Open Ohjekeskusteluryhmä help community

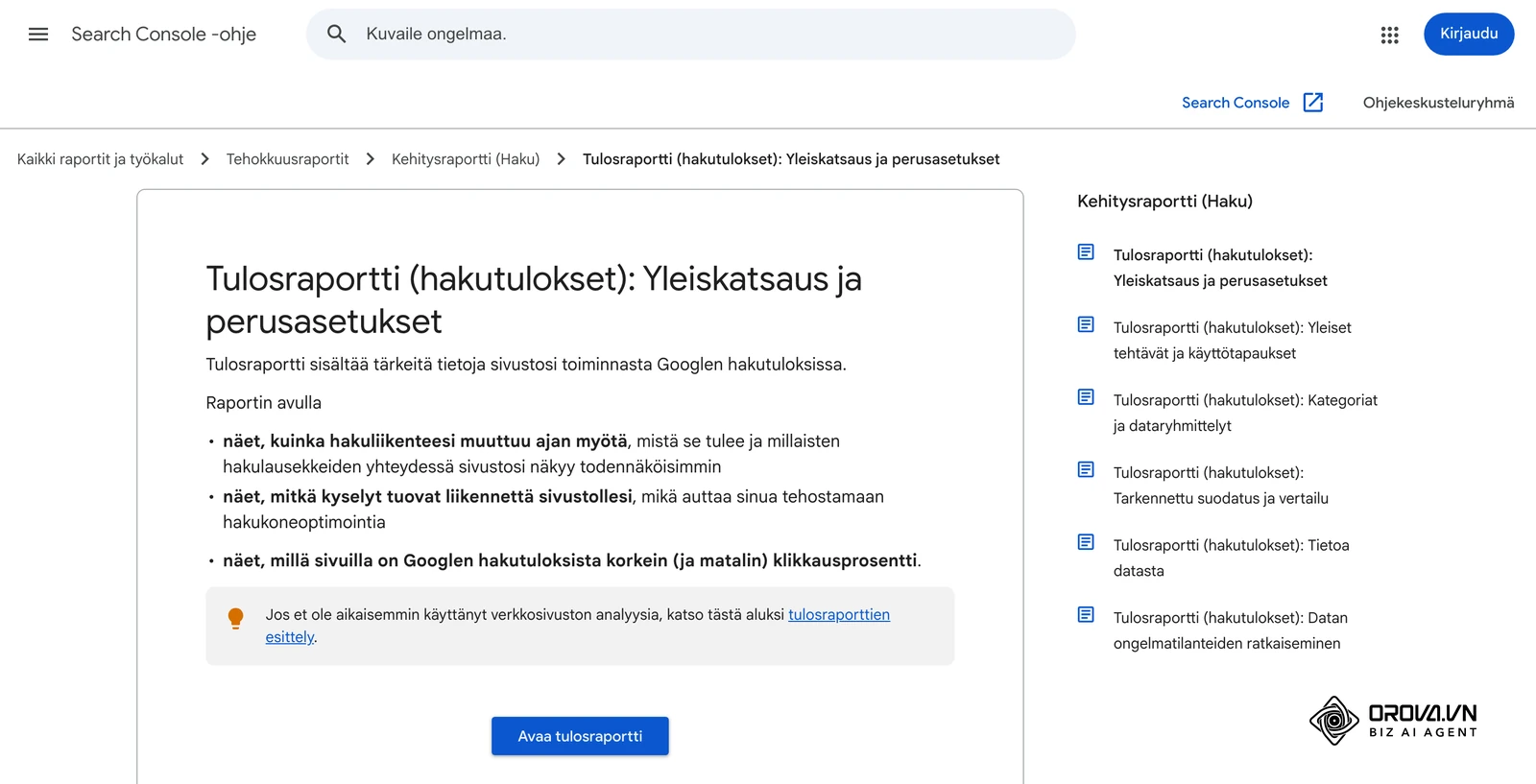pos(1438,103)
